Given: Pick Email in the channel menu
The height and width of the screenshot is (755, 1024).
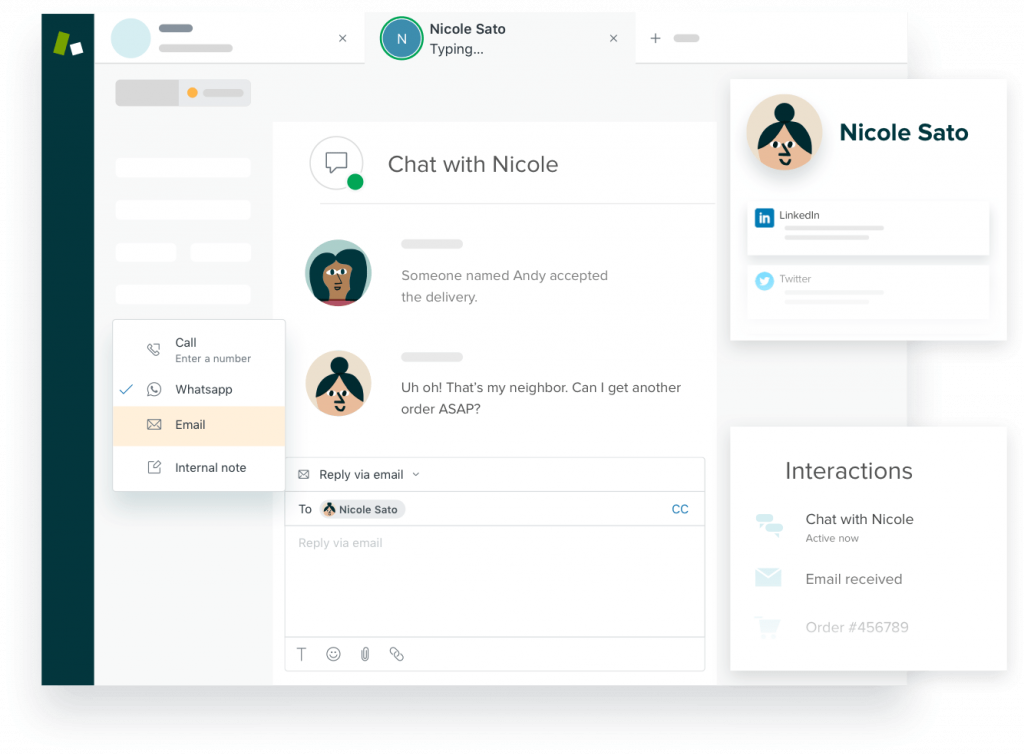Looking at the screenshot, I should click(199, 425).
